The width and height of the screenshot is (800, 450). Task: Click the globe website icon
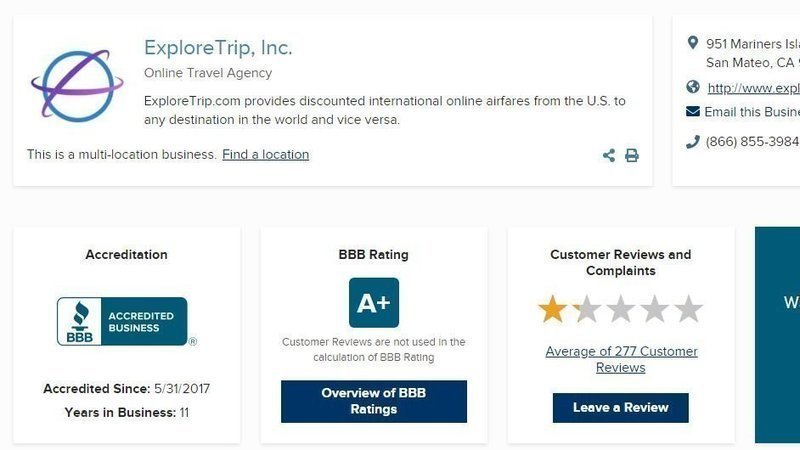[x=693, y=87]
